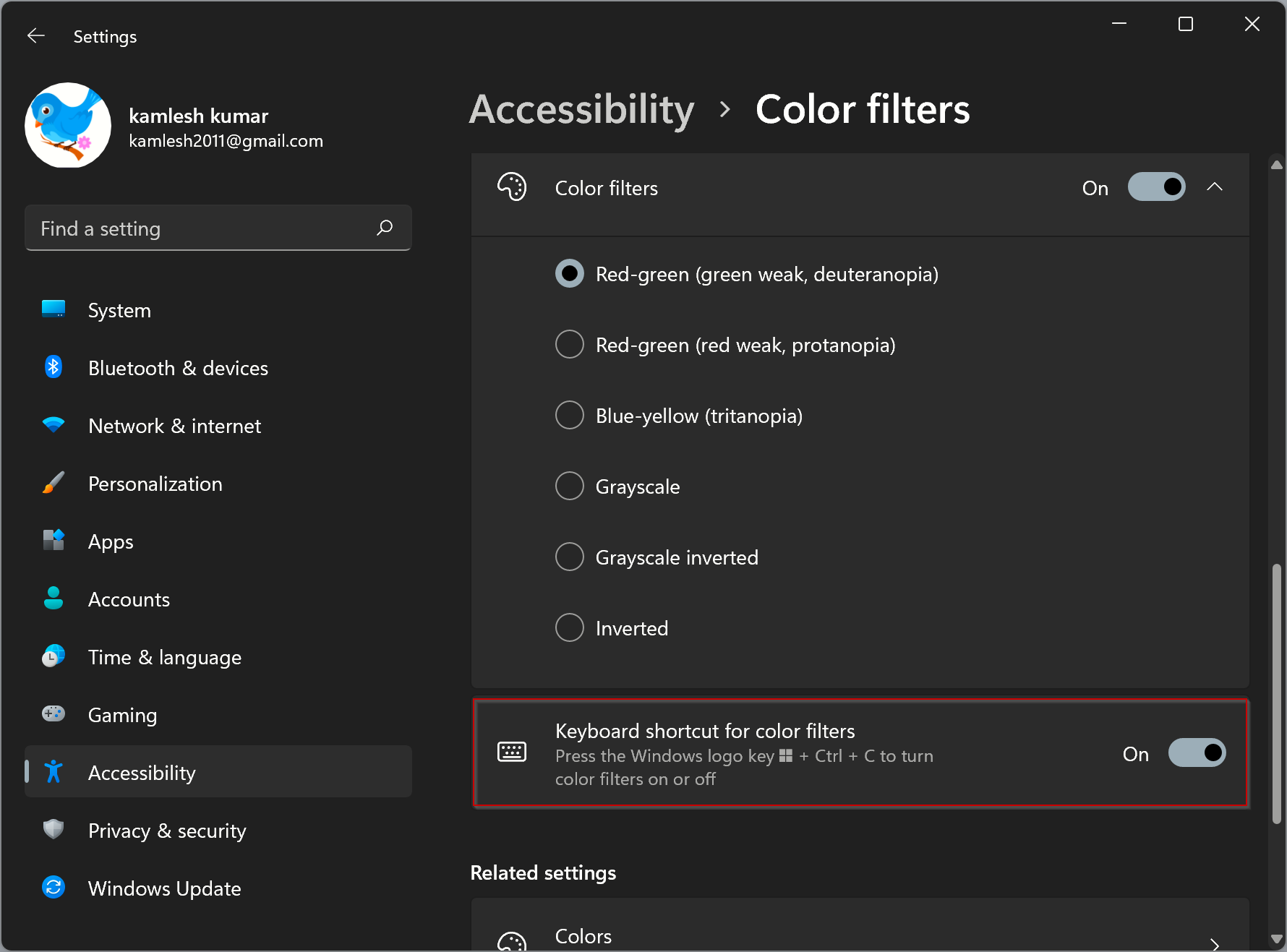Screen dimensions: 1287x952
Task: Open Apps settings
Action: 218,541
